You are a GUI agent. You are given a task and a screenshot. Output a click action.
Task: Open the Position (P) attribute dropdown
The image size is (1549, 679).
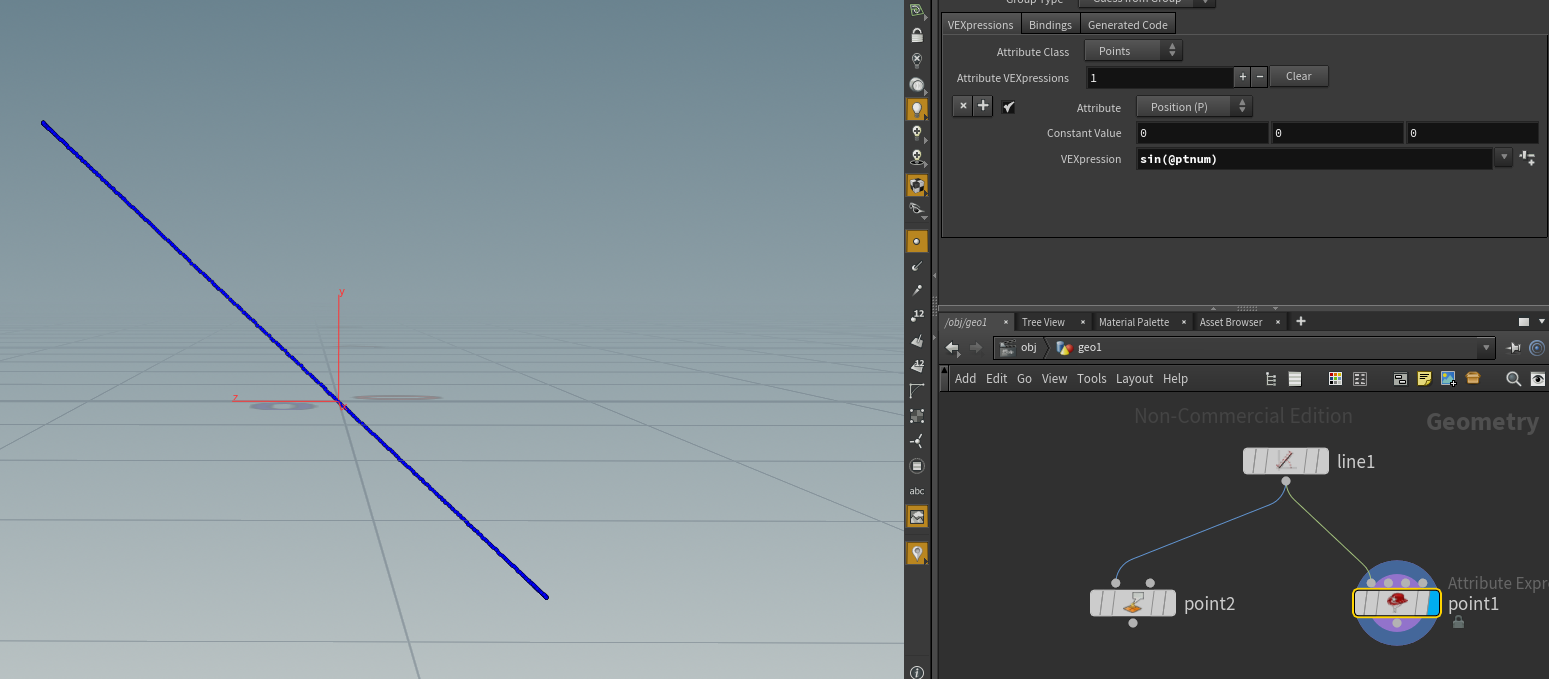click(1194, 107)
